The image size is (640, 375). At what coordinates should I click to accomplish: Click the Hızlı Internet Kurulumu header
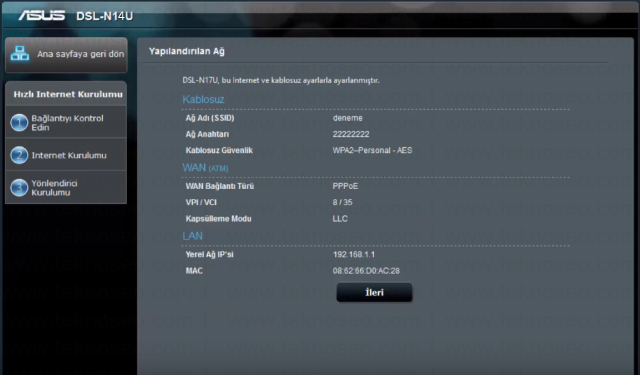tap(68, 94)
